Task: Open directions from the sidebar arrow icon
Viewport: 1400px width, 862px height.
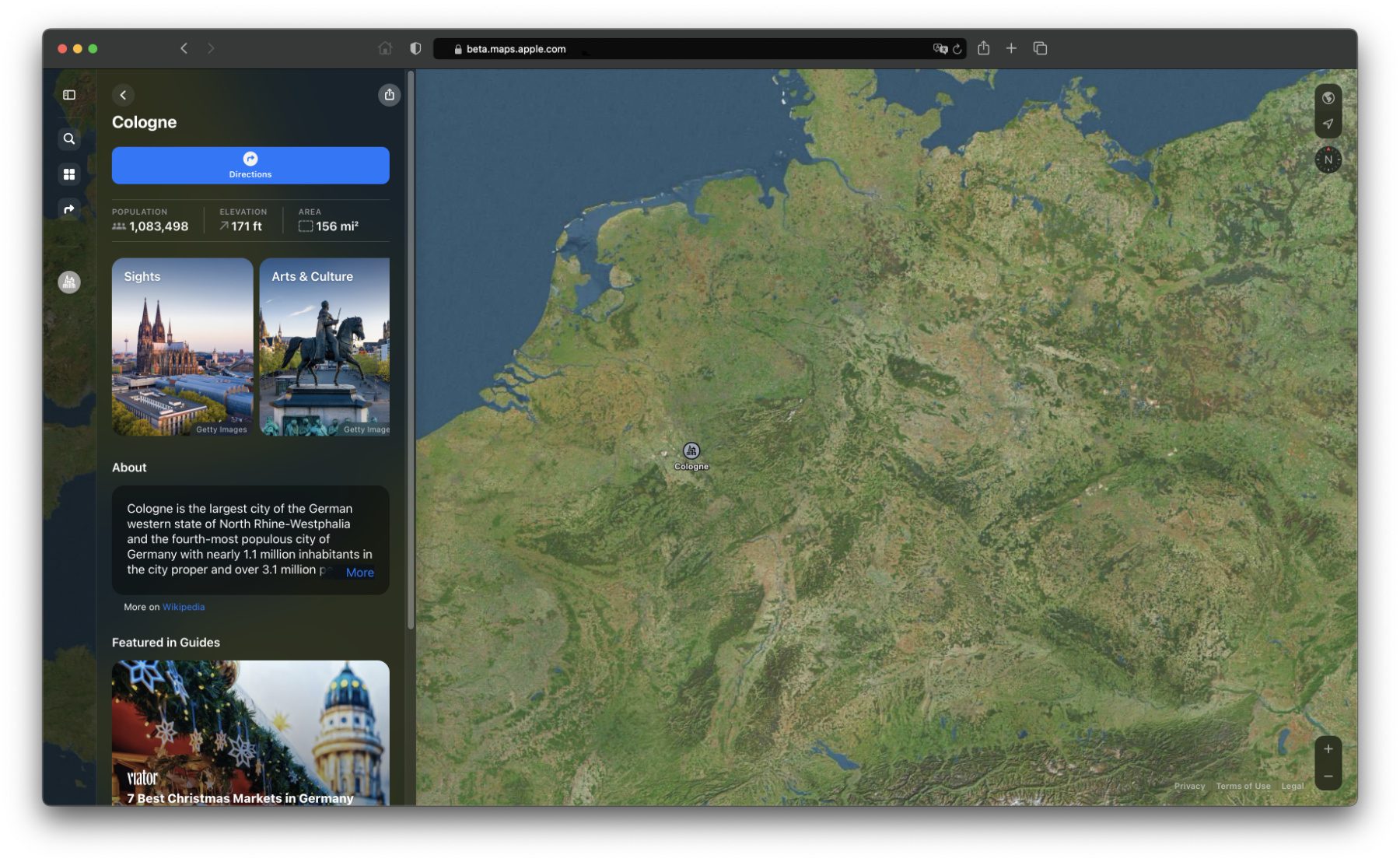Action: [69, 209]
